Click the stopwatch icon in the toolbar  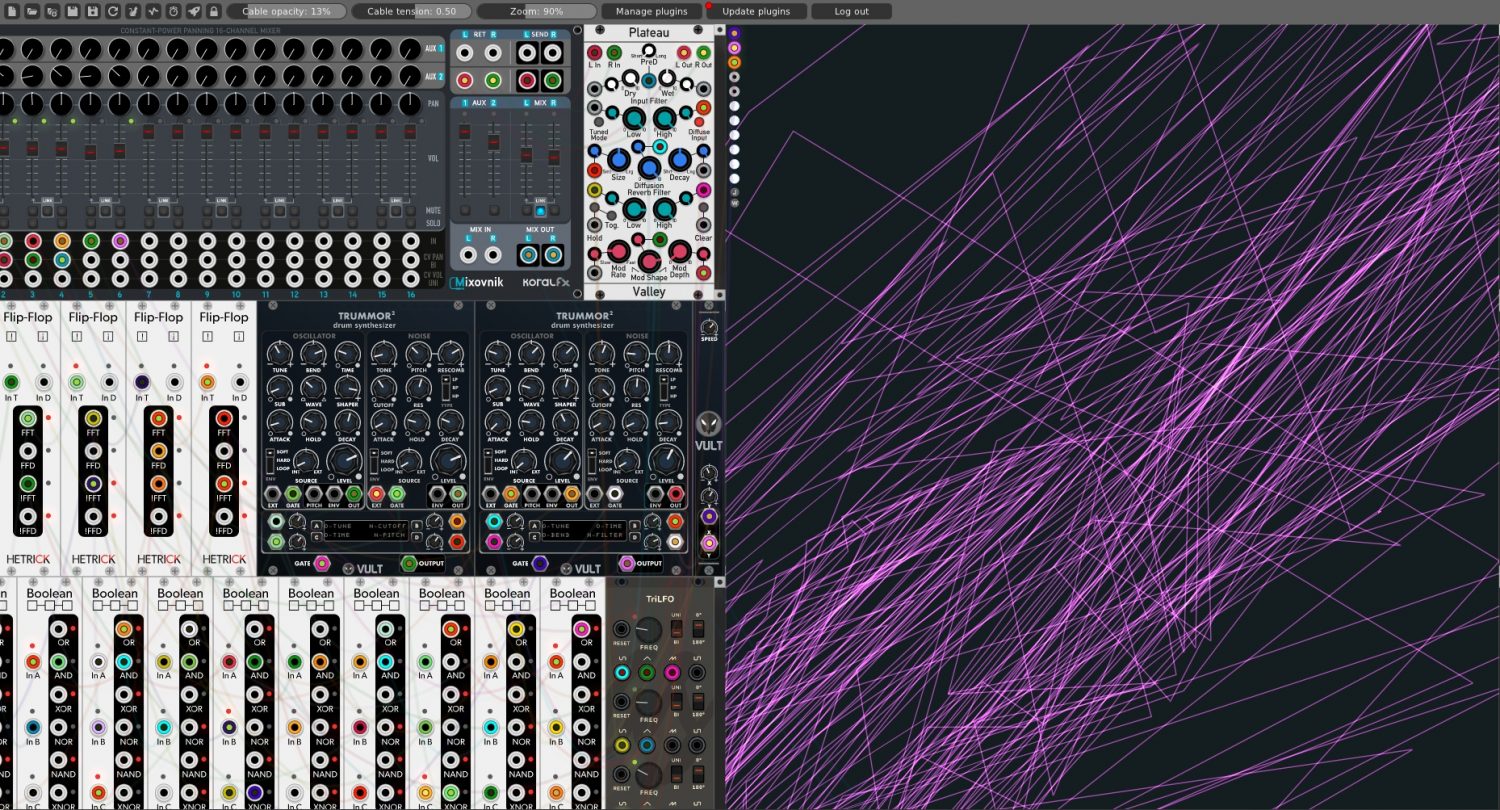point(173,11)
